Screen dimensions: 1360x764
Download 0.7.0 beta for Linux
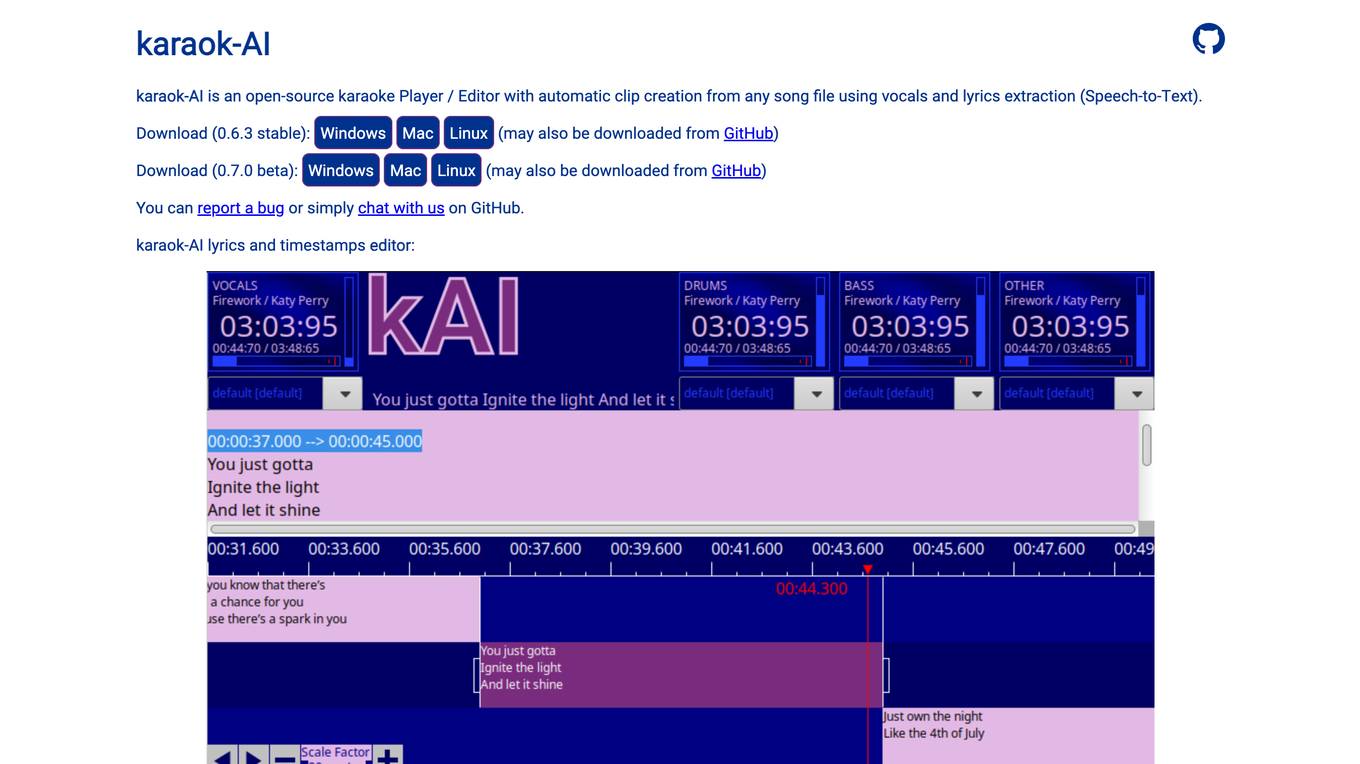[457, 170]
